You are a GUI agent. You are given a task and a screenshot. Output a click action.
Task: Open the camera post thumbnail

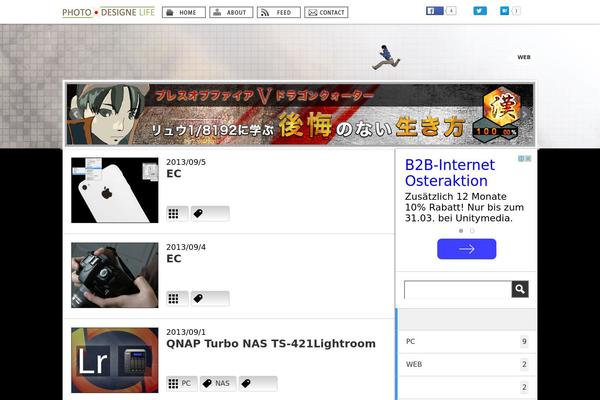(114, 275)
